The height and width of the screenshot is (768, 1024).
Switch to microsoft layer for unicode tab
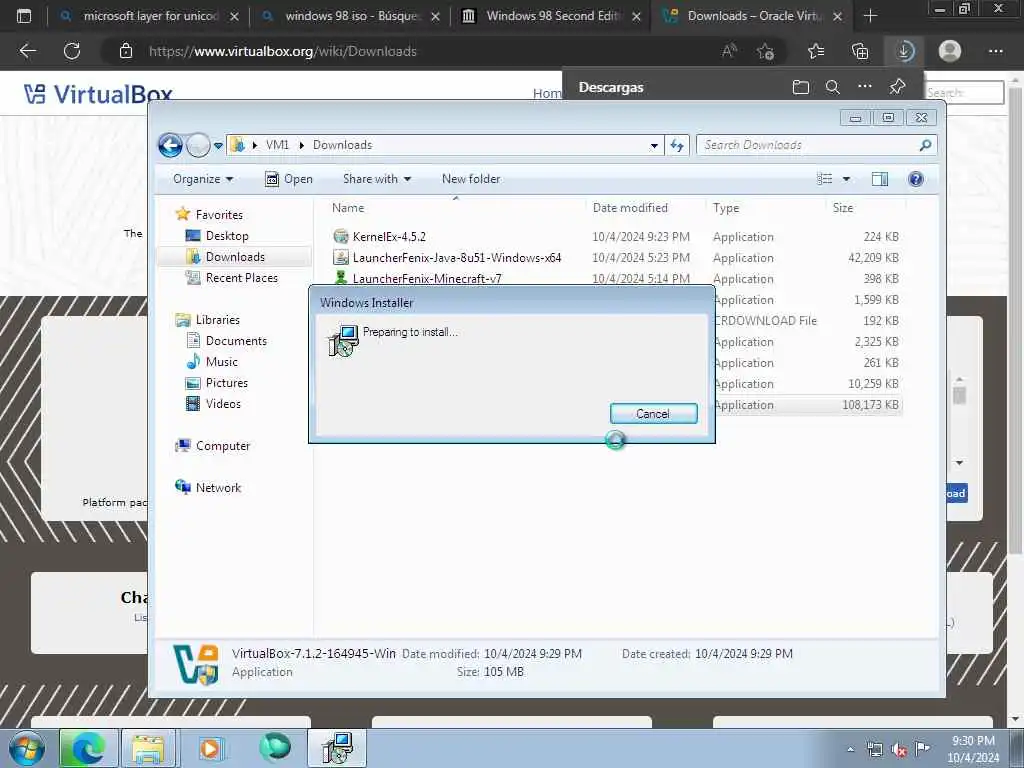pyautogui.click(x=150, y=16)
